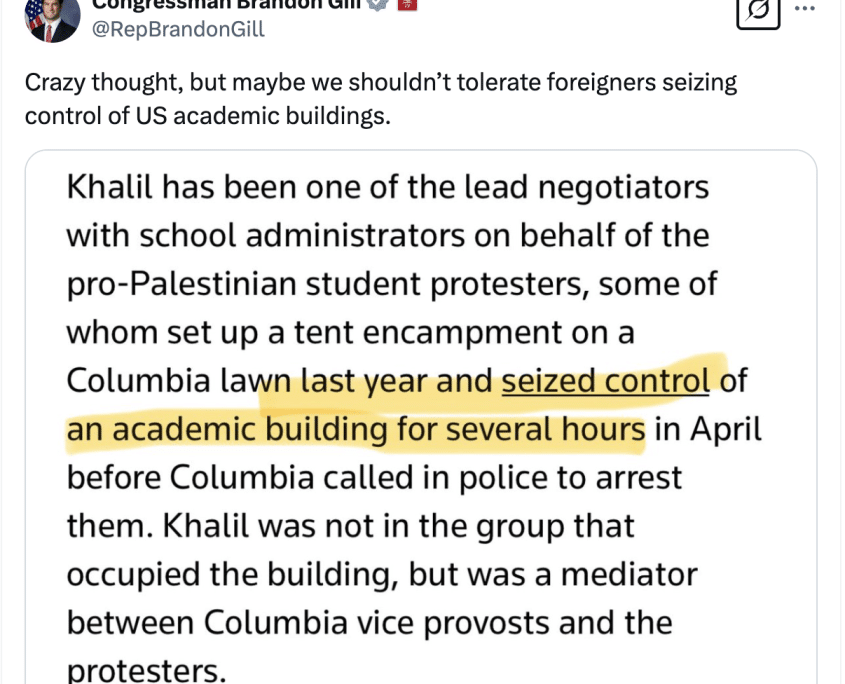Click the line 'before Columbia called in police to arrest'
This screenshot has height=684, width=845.
[374, 478]
